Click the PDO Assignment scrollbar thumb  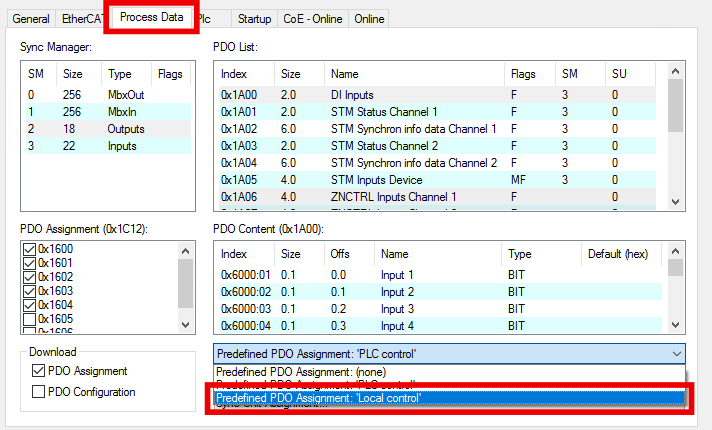[x=185, y=284]
